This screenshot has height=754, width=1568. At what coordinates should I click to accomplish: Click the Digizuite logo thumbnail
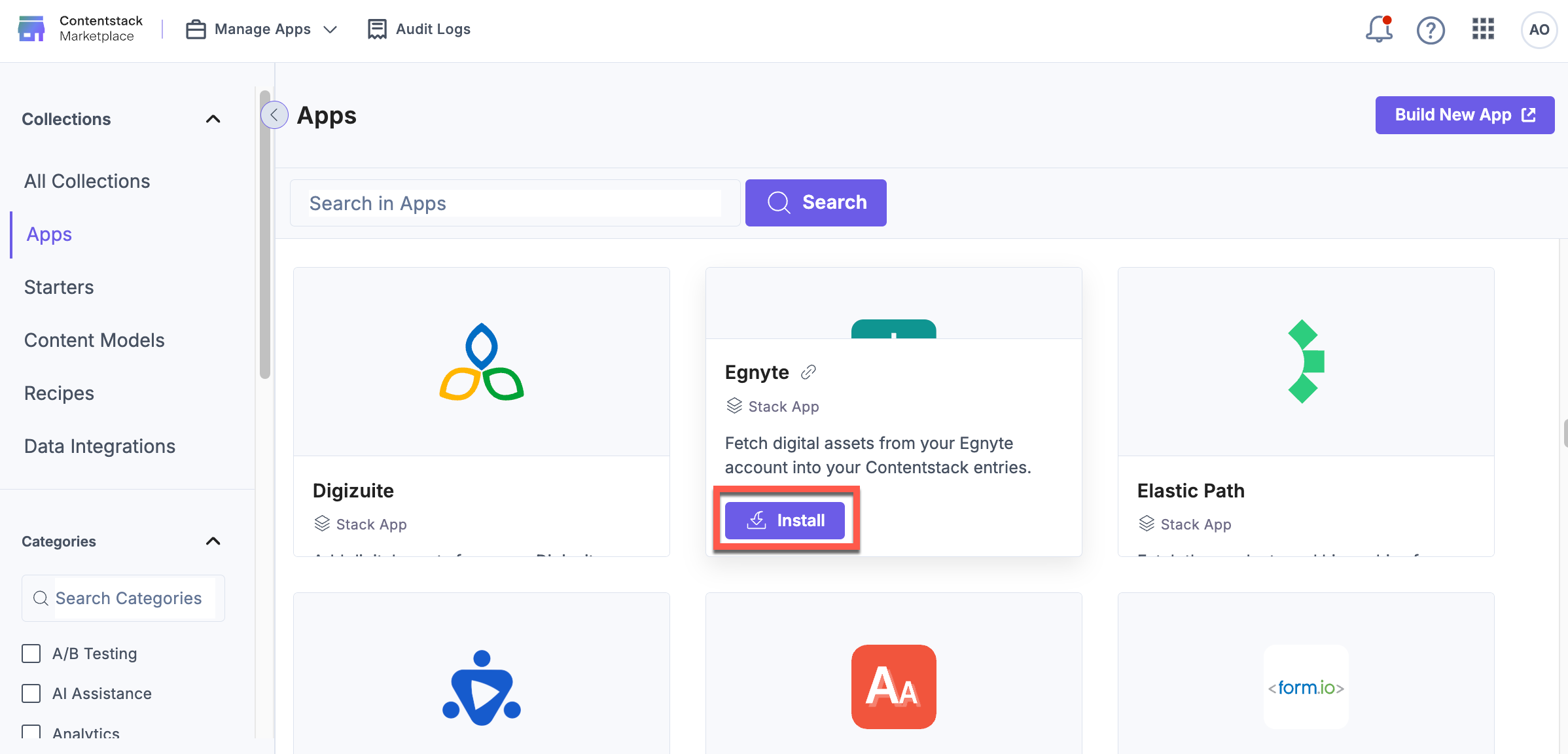[482, 361]
